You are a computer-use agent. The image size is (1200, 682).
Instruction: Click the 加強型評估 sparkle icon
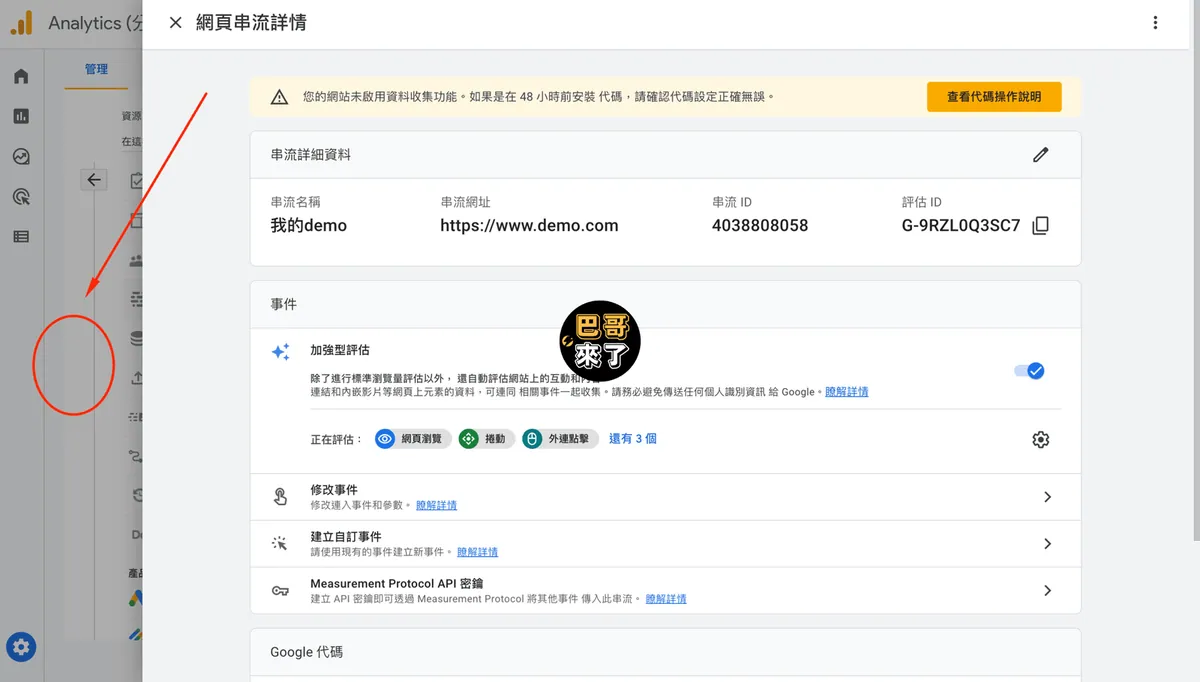coord(281,352)
